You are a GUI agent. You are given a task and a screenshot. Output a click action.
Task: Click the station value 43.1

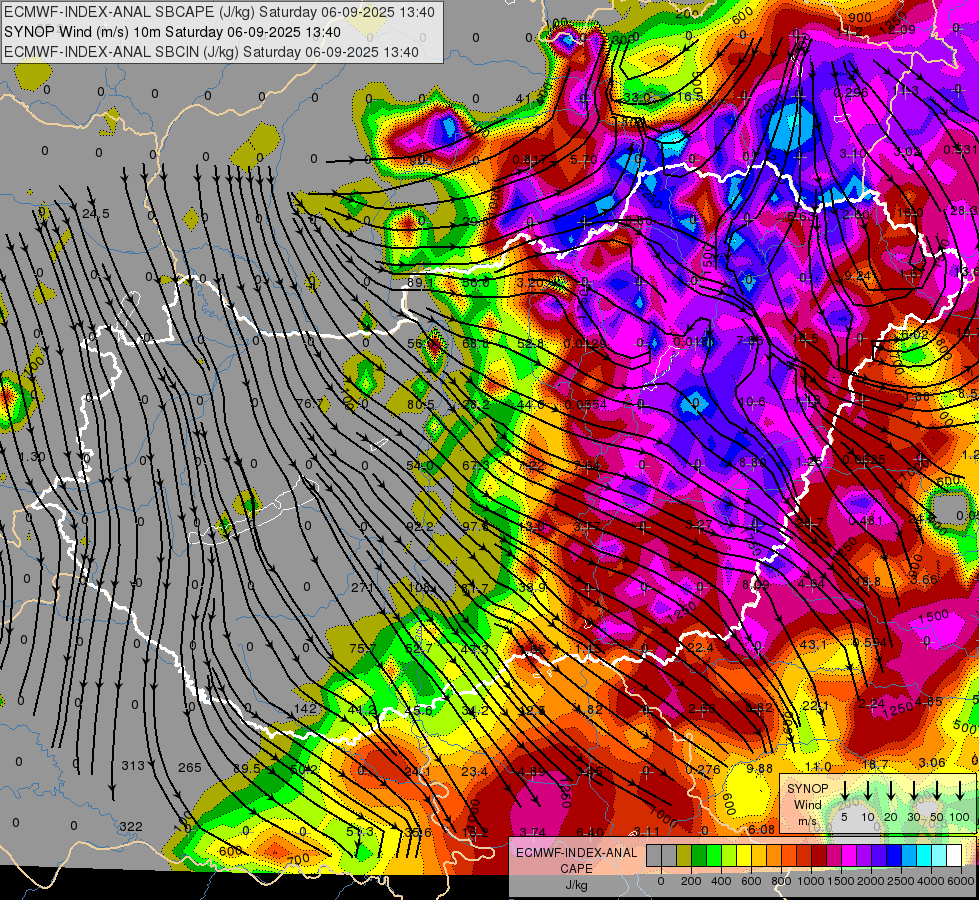click(x=814, y=645)
